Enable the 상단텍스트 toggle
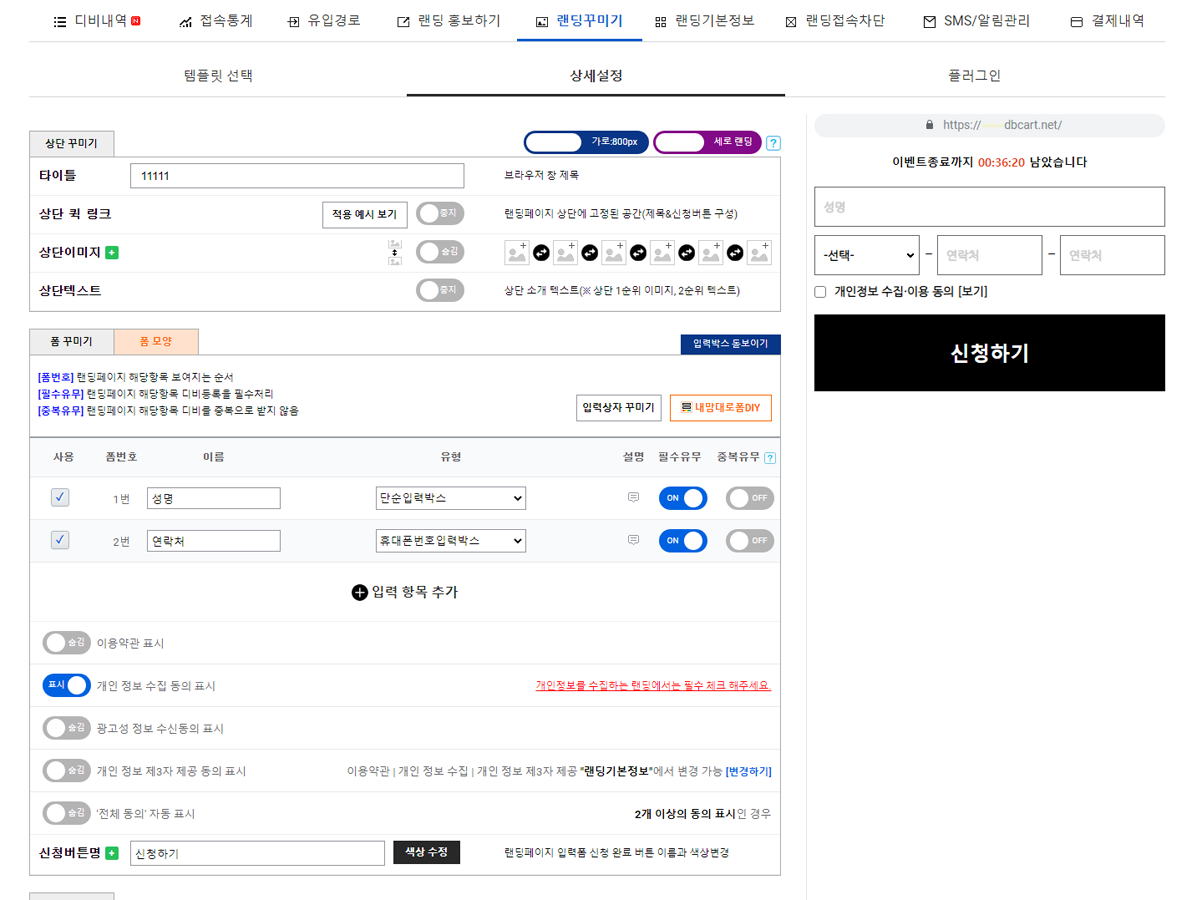The height and width of the screenshot is (900, 1200). click(x=440, y=291)
